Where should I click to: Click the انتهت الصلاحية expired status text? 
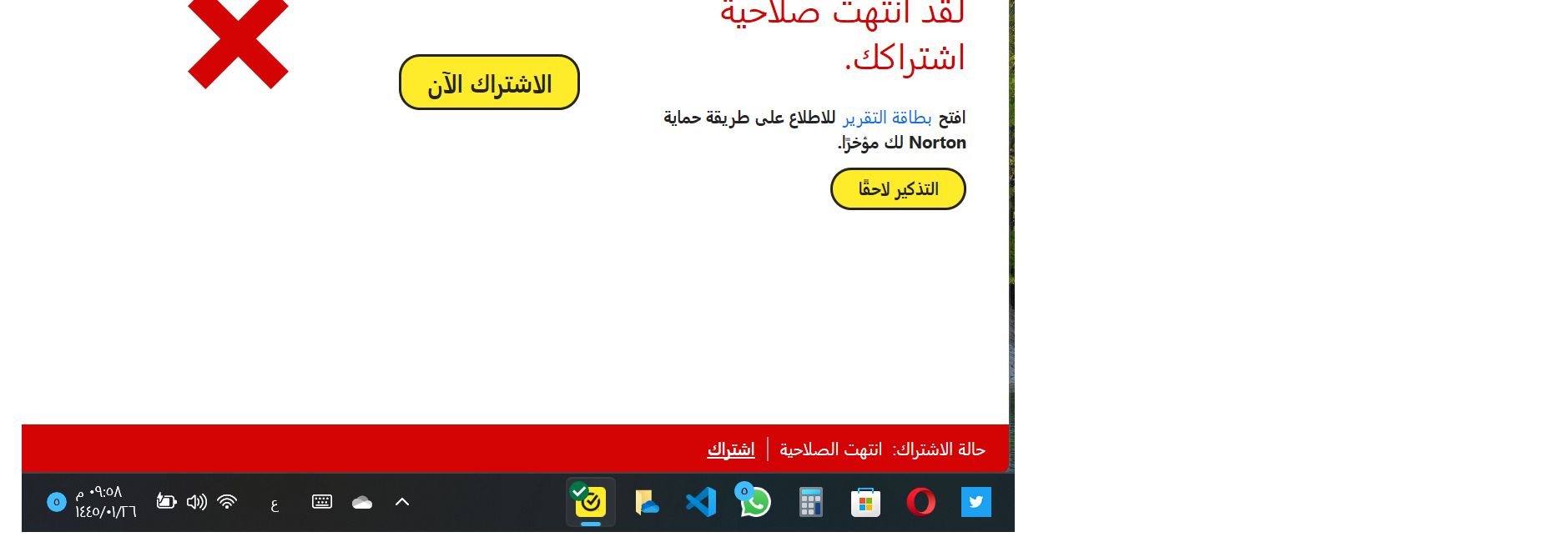coord(830,449)
